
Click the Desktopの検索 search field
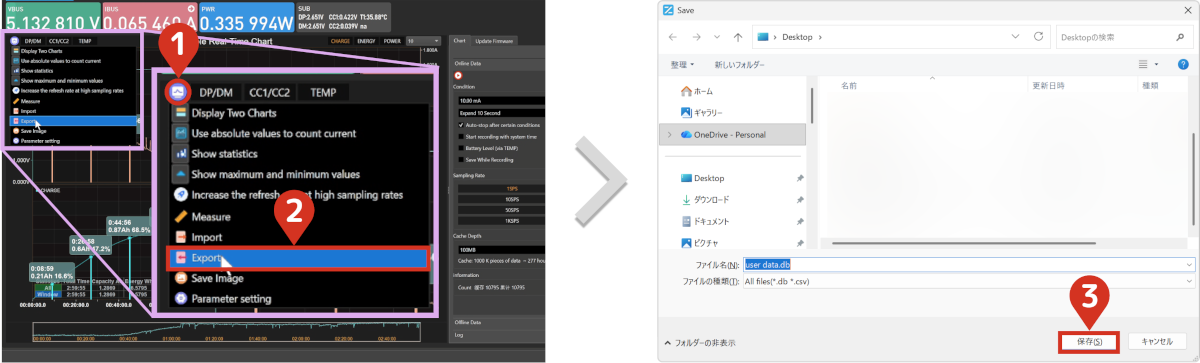click(1125, 37)
